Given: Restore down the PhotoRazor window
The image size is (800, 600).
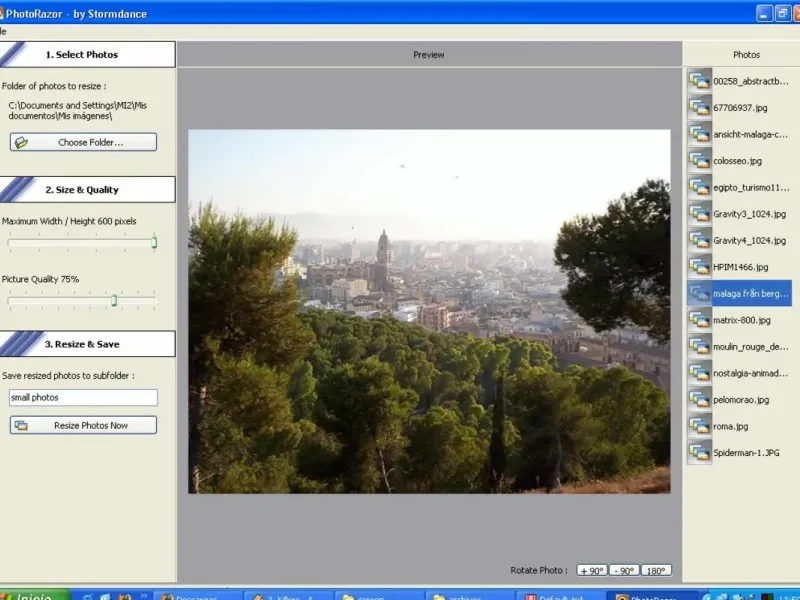Looking at the screenshot, I should click(783, 14).
